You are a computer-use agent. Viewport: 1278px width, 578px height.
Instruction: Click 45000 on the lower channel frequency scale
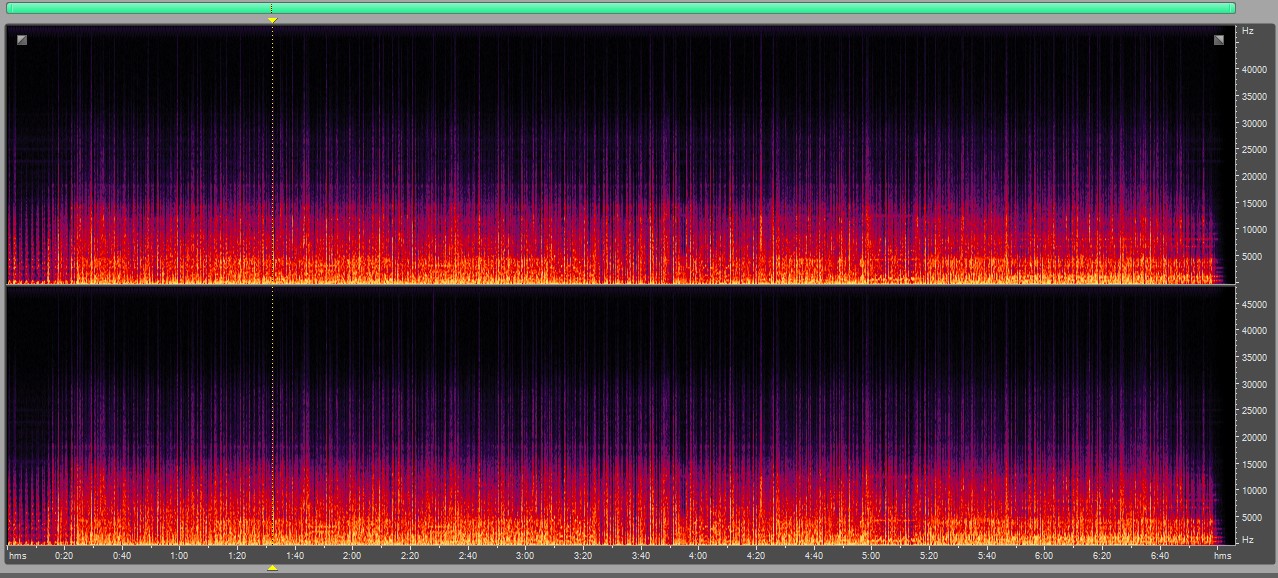tap(1254, 304)
